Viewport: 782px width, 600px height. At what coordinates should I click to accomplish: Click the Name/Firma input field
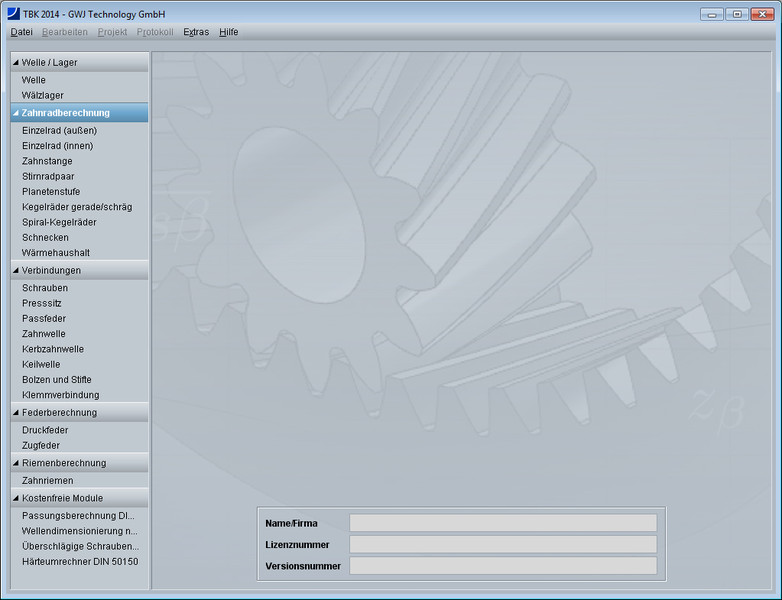point(502,523)
